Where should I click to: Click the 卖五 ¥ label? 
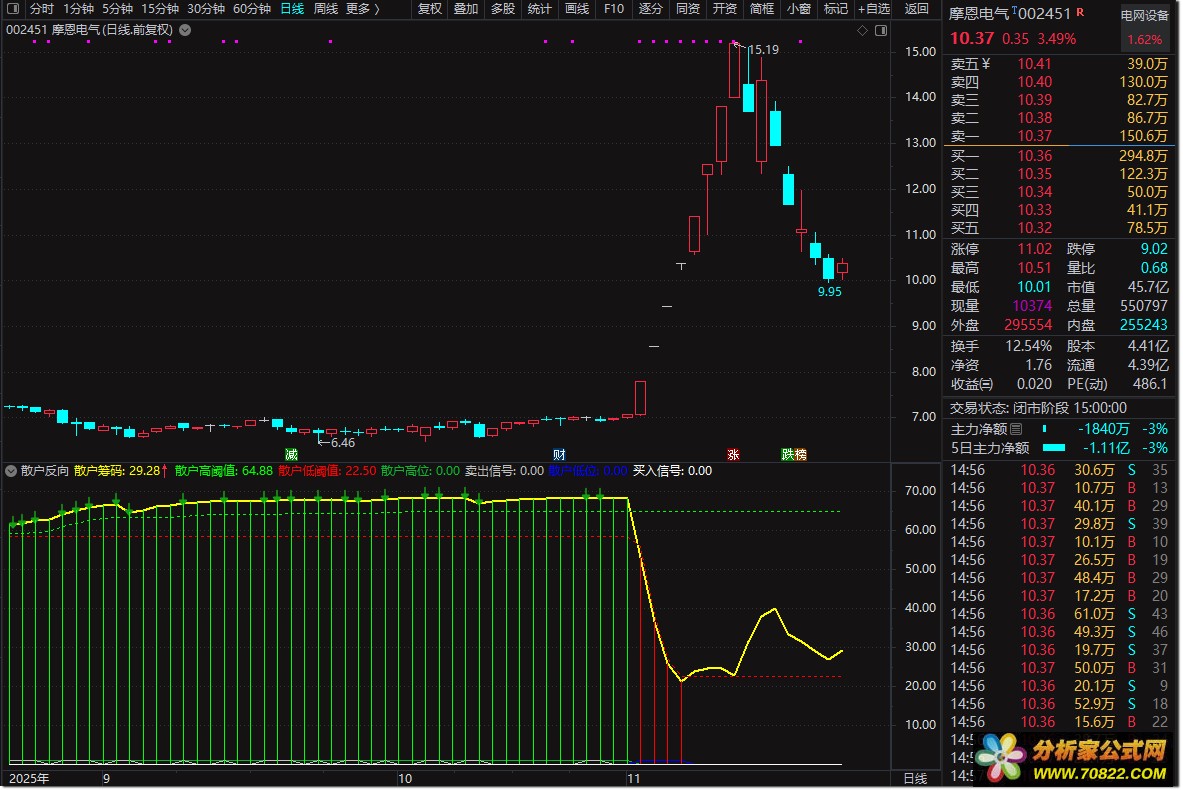click(x=970, y=64)
